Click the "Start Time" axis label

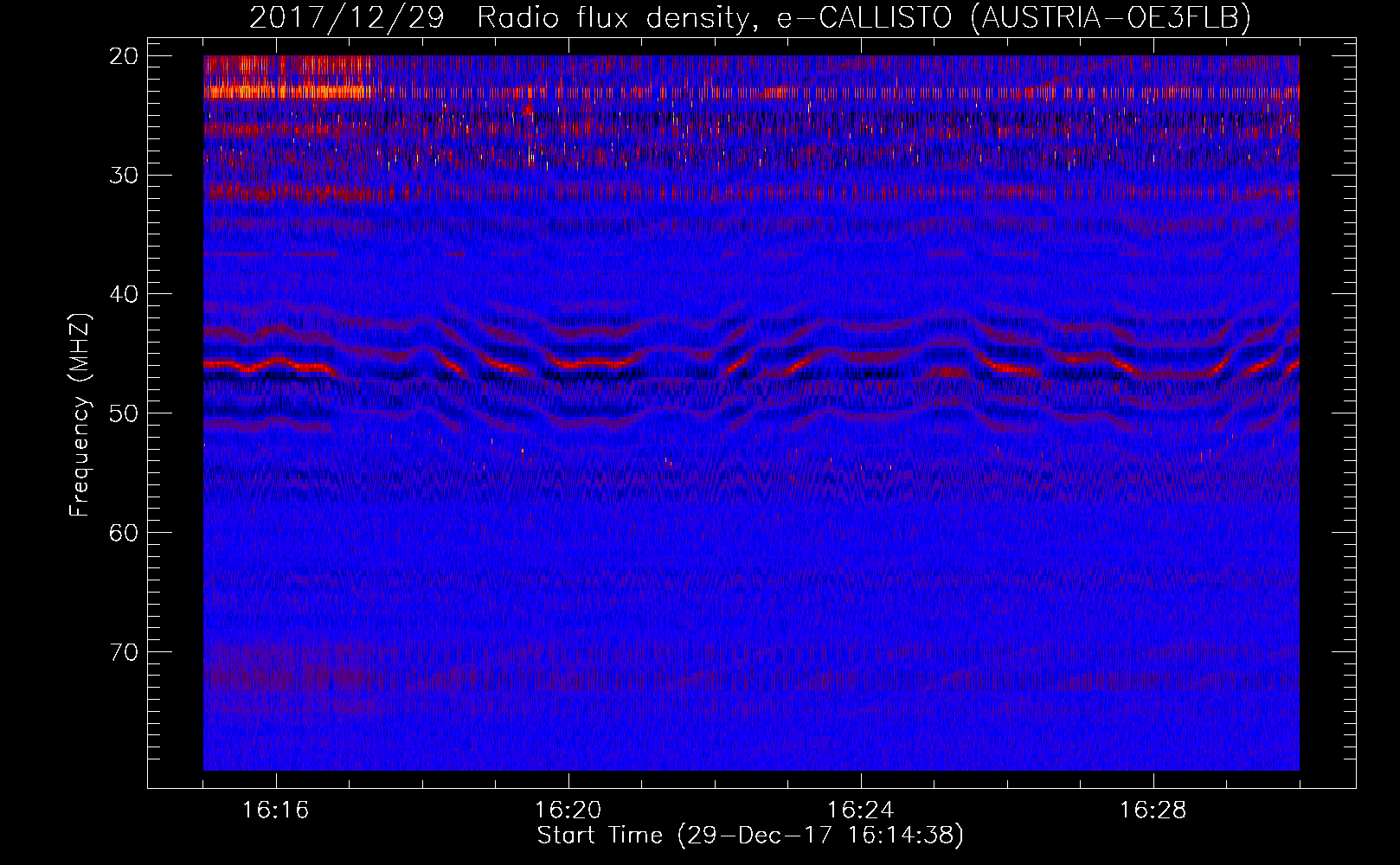(750, 836)
